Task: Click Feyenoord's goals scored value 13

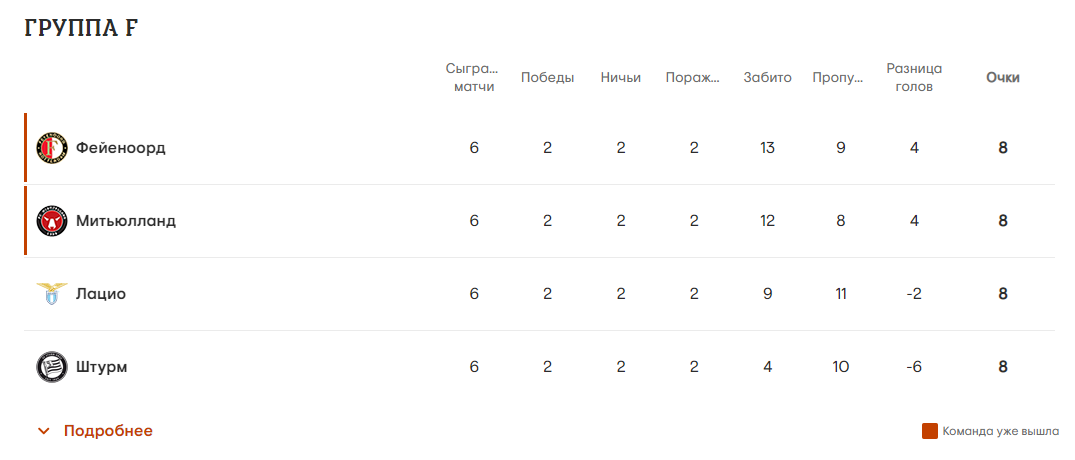Action: tap(767, 148)
